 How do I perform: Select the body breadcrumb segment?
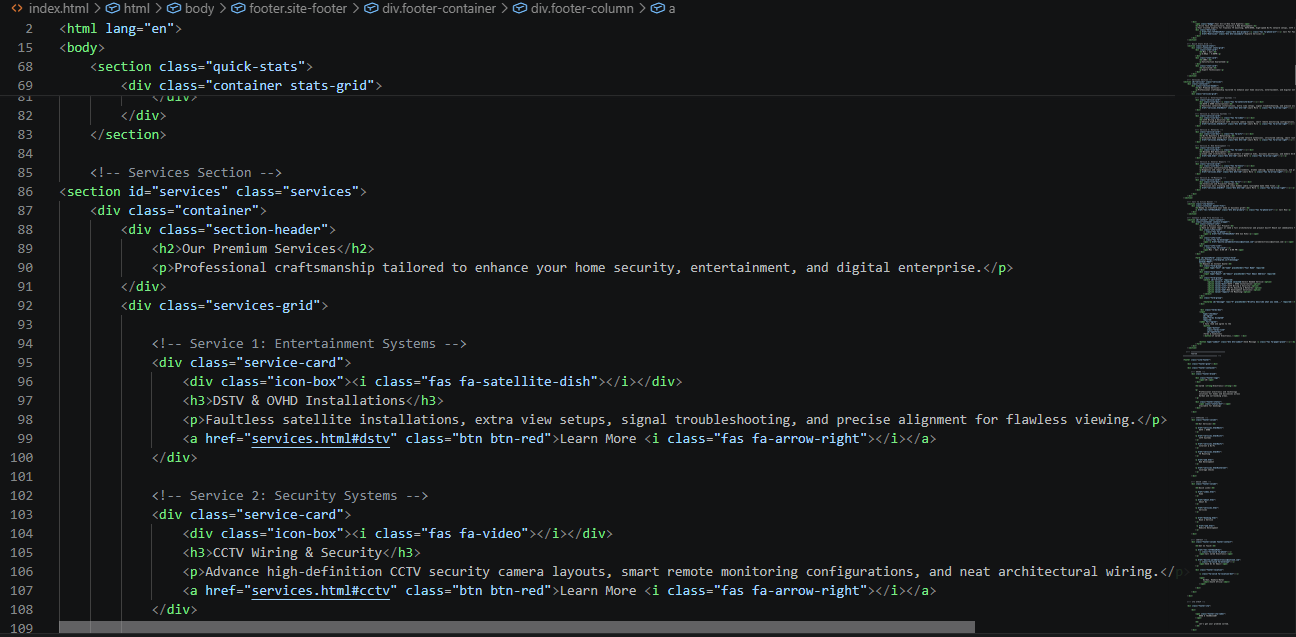(190, 8)
